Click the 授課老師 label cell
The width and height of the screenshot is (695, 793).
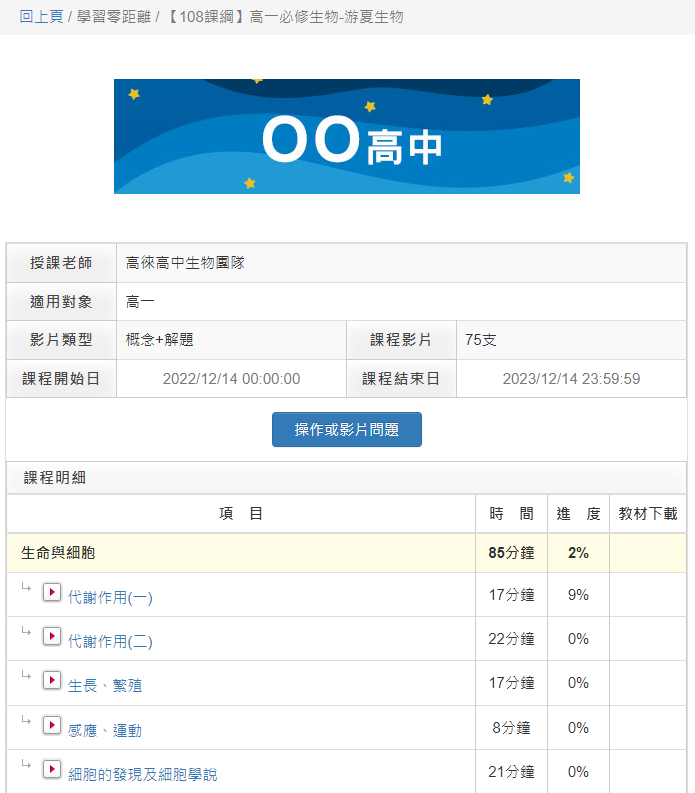pos(61,262)
